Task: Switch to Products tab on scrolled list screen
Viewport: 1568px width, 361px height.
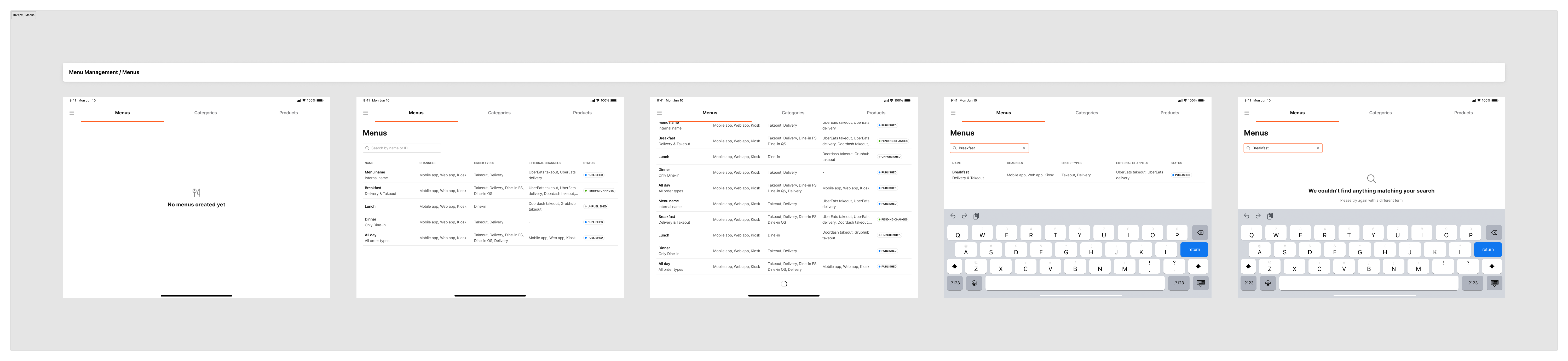Action: [876, 113]
